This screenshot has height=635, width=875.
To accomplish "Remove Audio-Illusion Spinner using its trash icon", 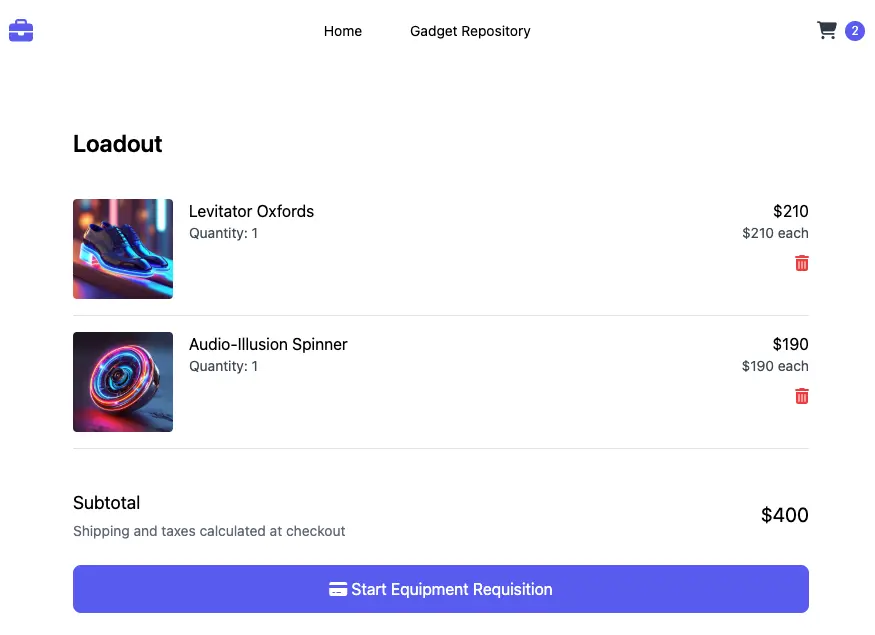I will pos(801,396).
